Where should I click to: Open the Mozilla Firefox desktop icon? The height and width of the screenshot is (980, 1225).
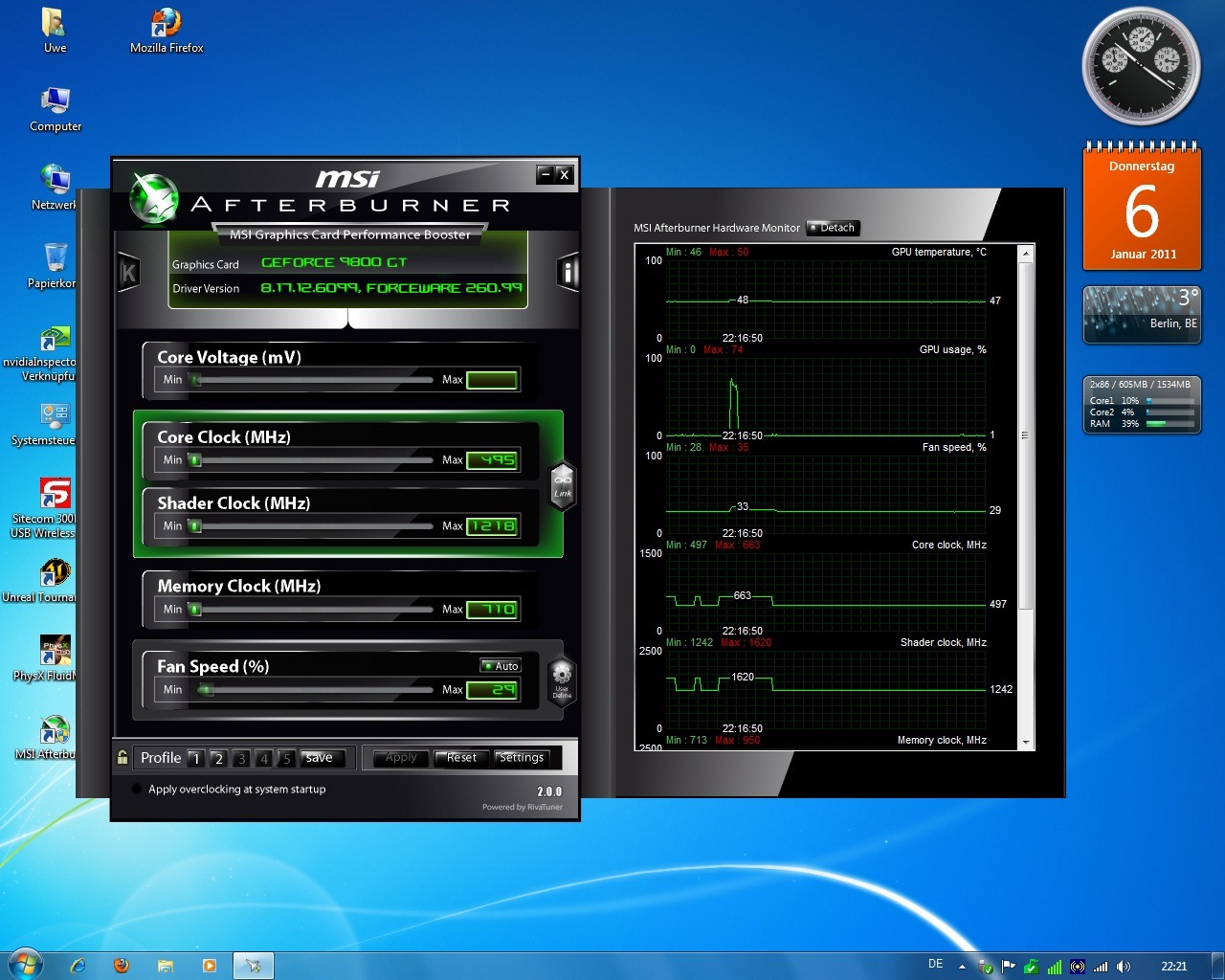coord(167,31)
